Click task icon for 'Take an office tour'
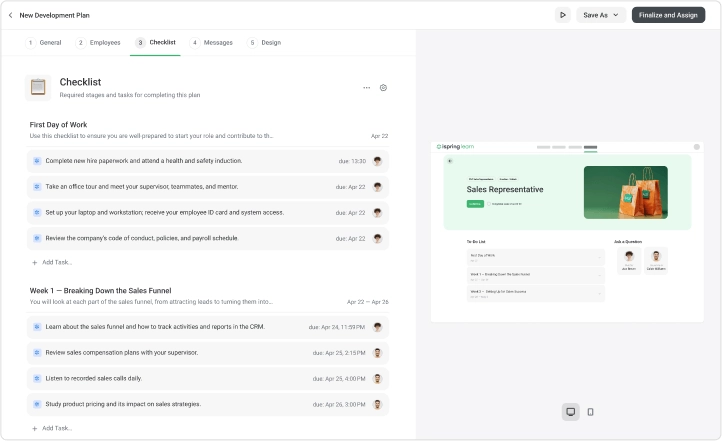Image resolution: width=722 pixels, height=441 pixels. coord(37,187)
